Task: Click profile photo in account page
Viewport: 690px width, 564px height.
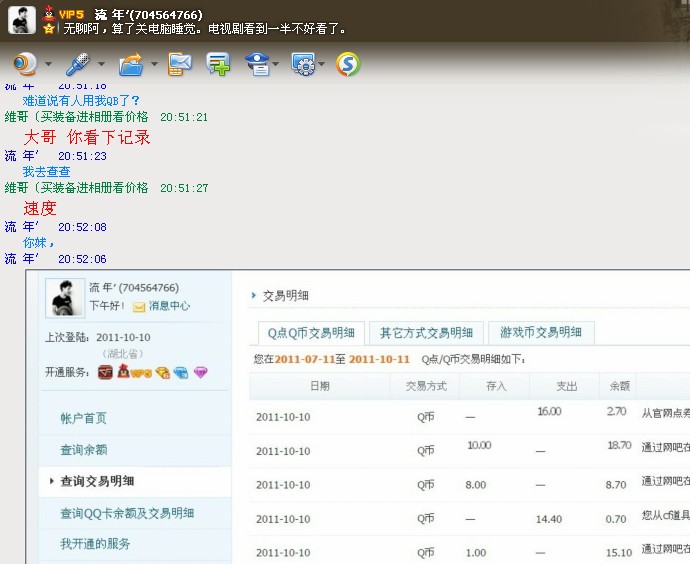Action: tap(65, 298)
